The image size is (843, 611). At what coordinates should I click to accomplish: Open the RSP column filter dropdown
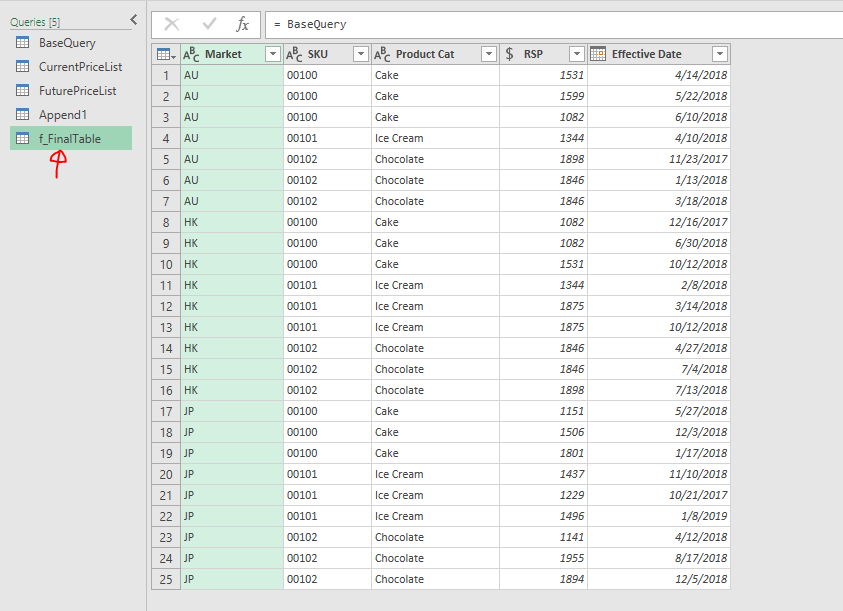(576, 54)
